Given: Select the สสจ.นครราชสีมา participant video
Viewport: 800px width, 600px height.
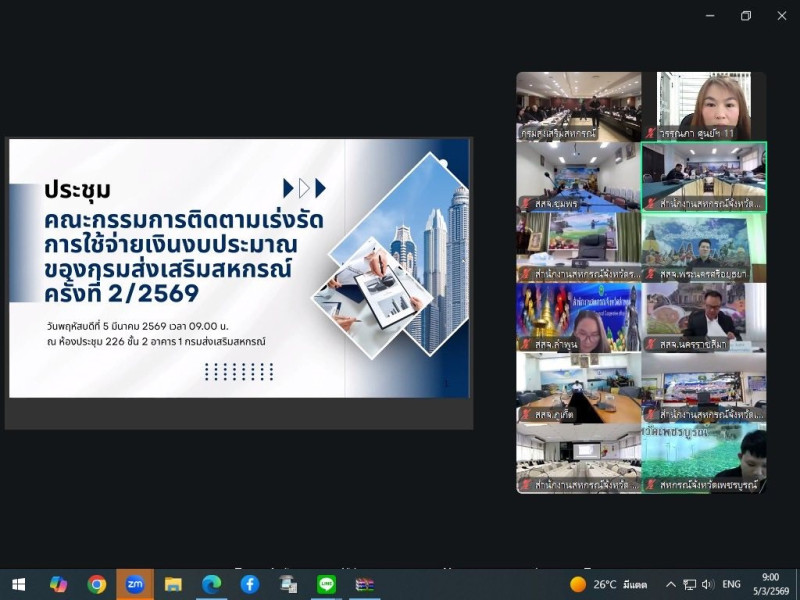Looking at the screenshot, I should tap(704, 317).
